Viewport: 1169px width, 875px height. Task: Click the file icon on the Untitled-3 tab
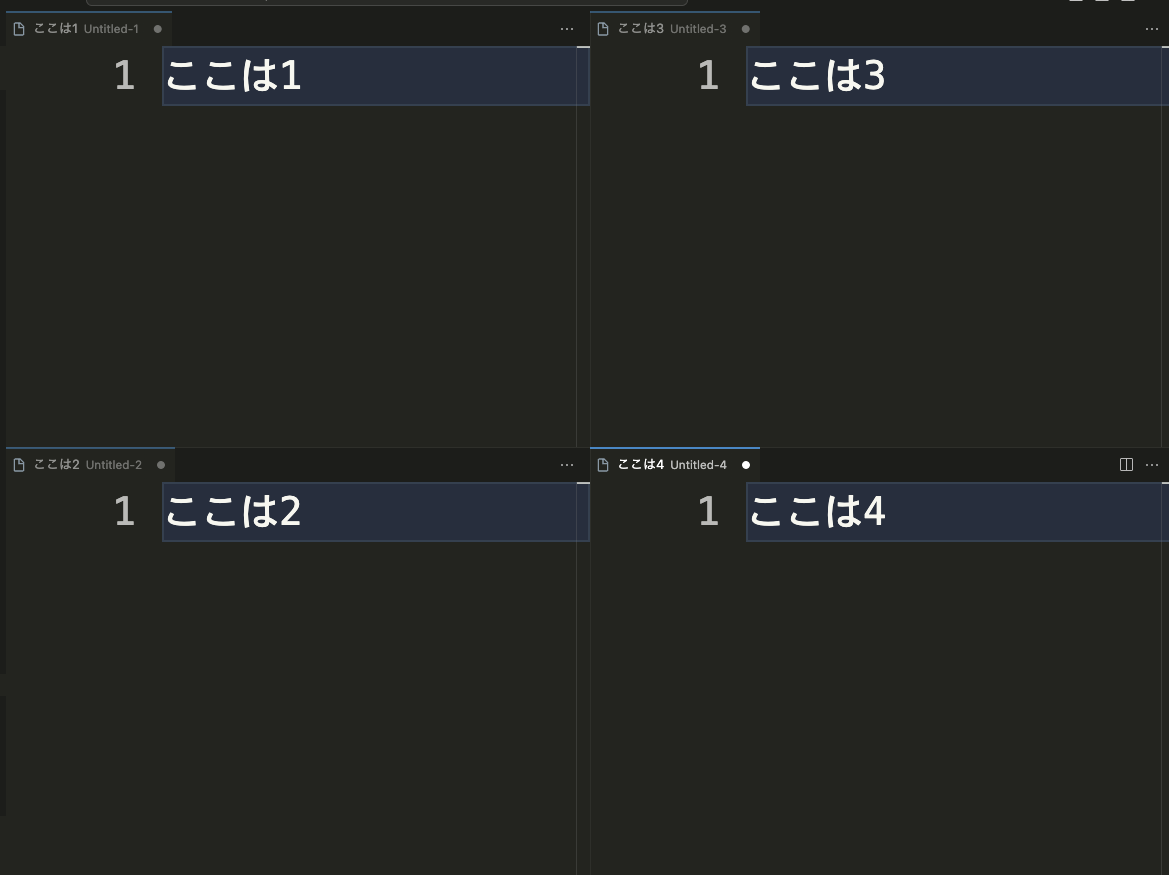pyautogui.click(x=603, y=29)
